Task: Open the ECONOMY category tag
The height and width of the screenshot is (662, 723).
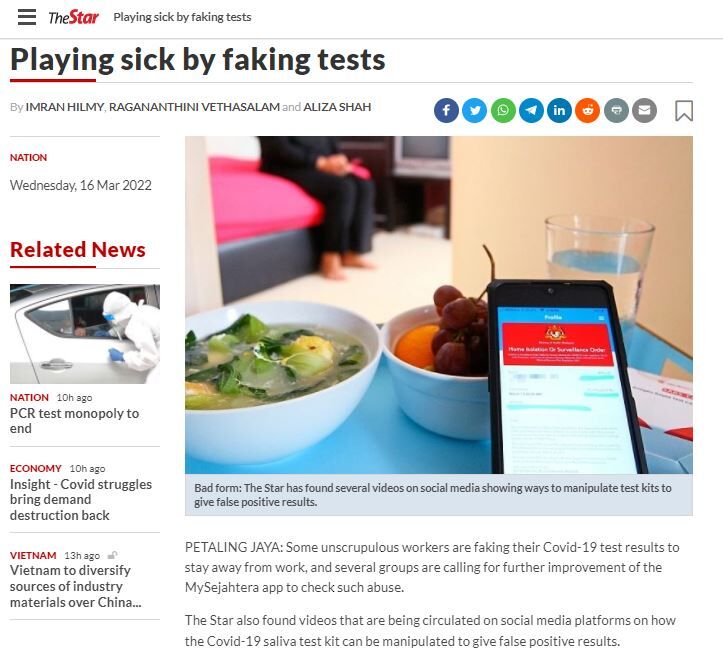Action: [36, 468]
